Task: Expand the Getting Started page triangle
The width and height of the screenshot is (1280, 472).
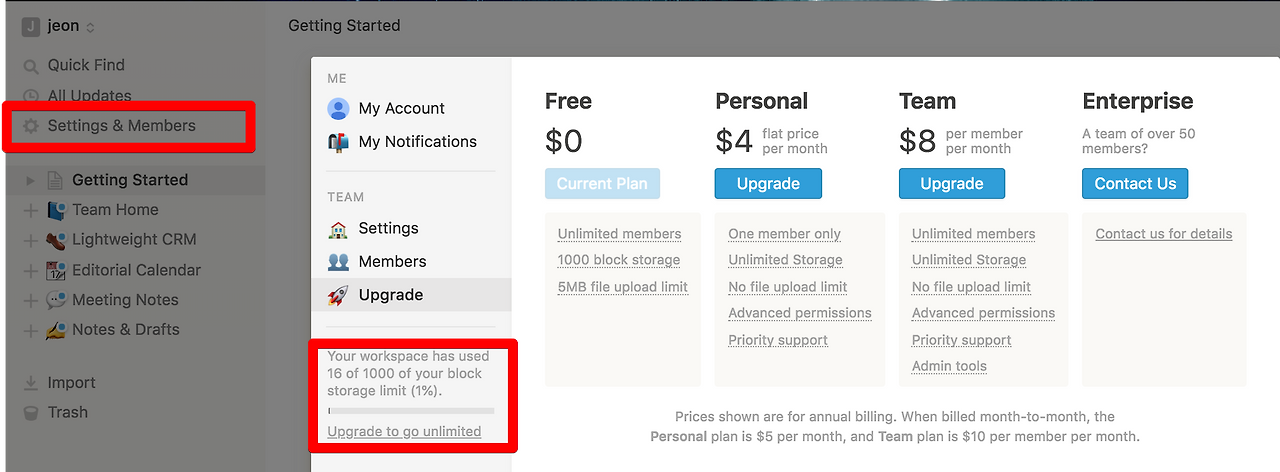Action: pyautogui.click(x=31, y=181)
